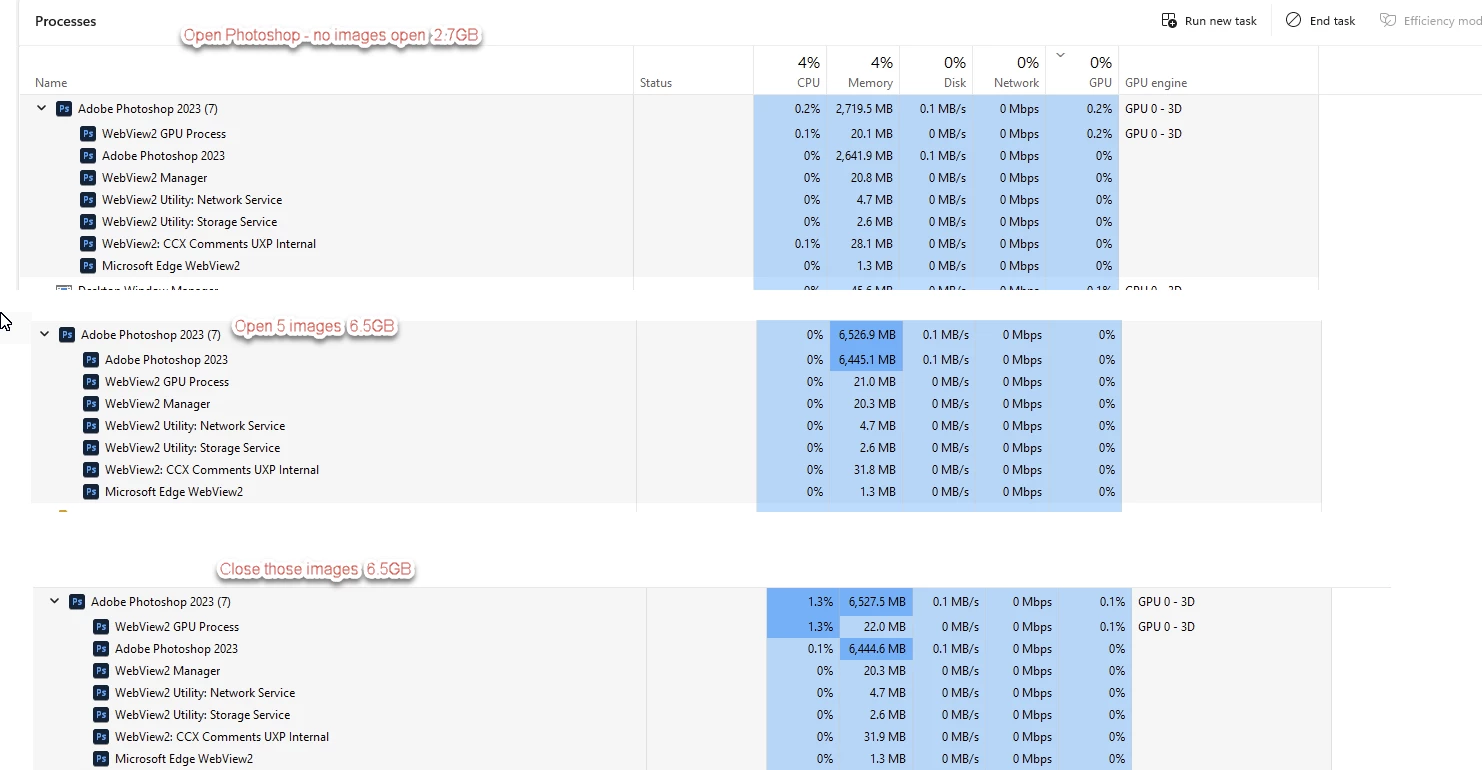Select the 0.2% CPU cell in 2,719.5 MB row
Viewport: 1482px width, 770px height.
790,109
